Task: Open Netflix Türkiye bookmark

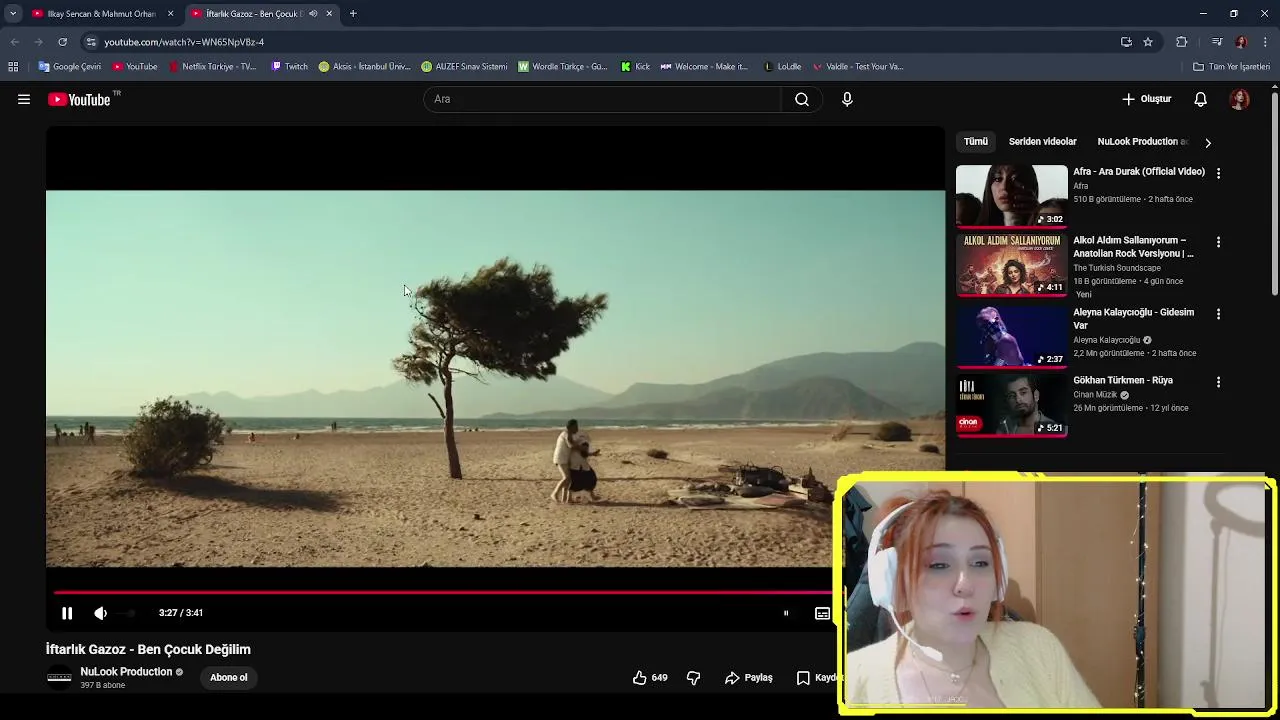Action: pos(212,67)
